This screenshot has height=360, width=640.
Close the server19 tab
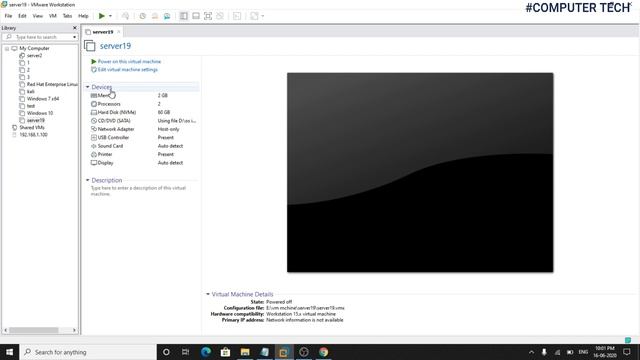(119, 31)
